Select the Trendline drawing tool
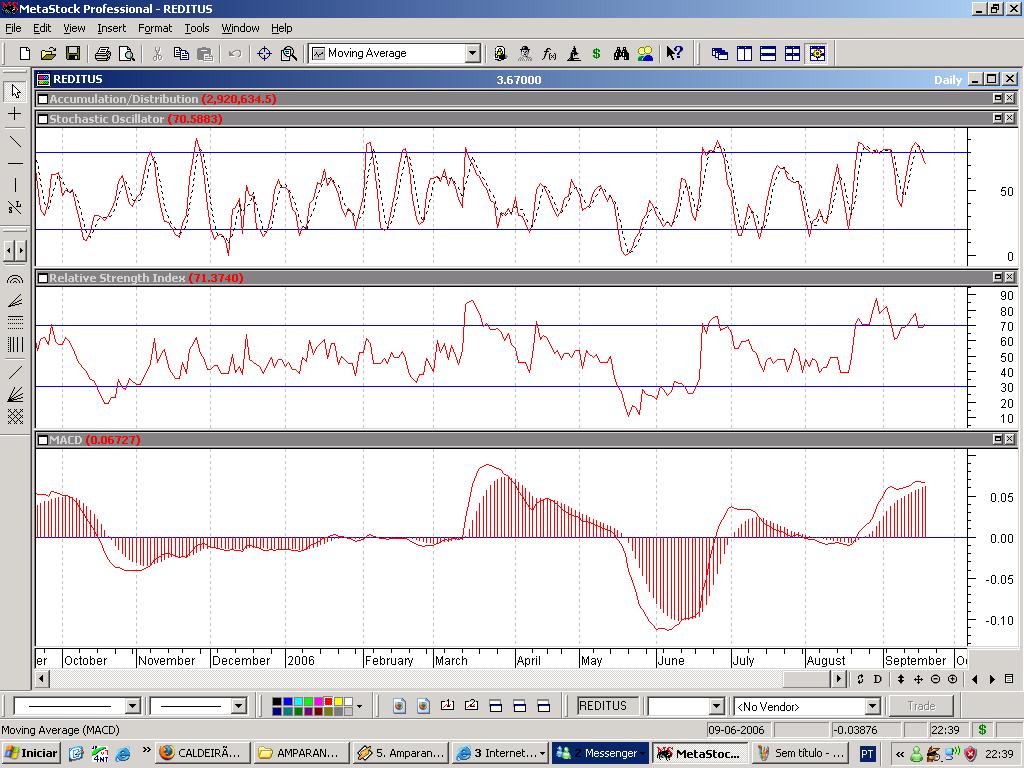1024x768 pixels. [15, 140]
